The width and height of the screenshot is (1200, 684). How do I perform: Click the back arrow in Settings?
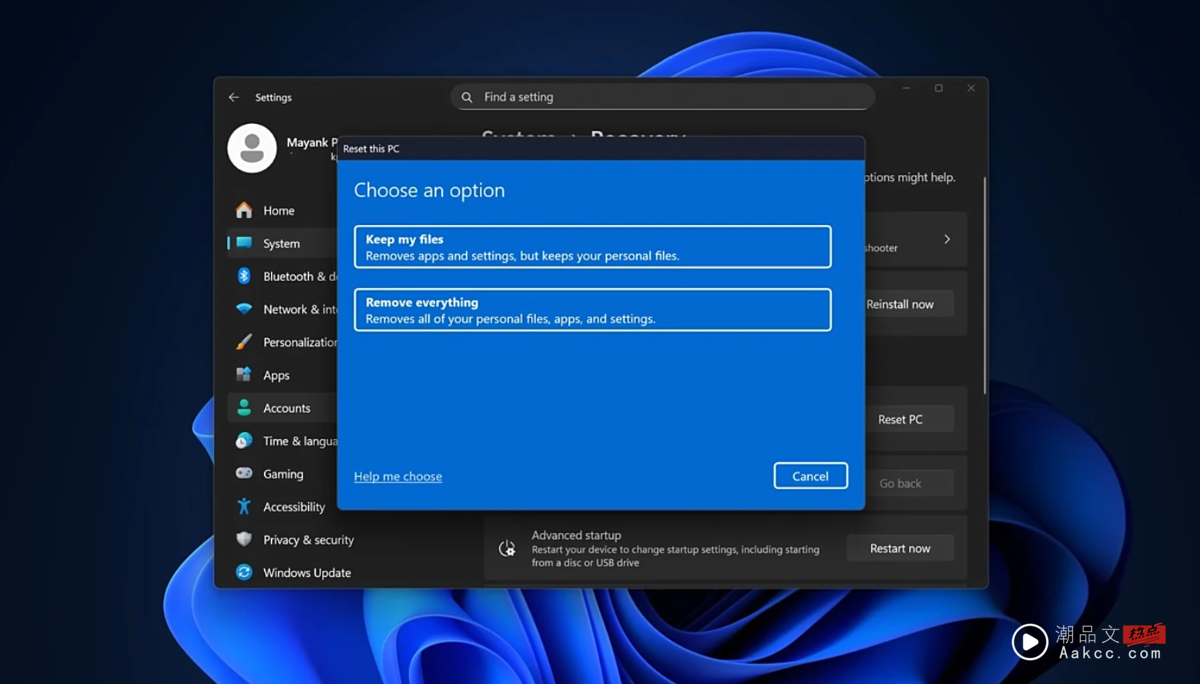233,97
